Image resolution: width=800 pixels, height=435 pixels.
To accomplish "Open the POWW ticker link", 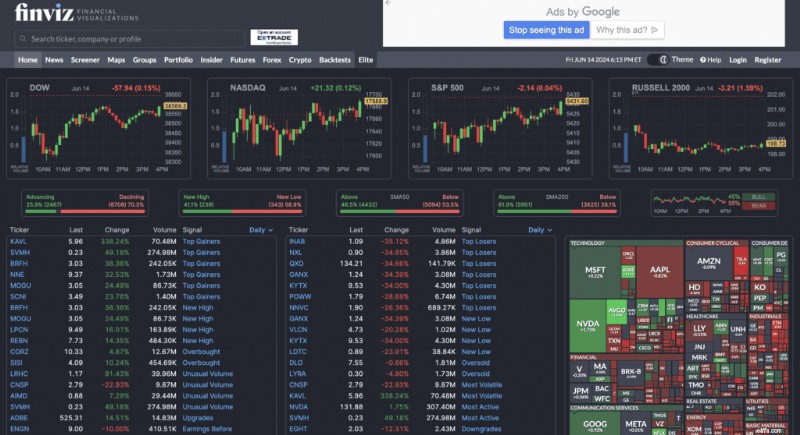I will click(300, 296).
